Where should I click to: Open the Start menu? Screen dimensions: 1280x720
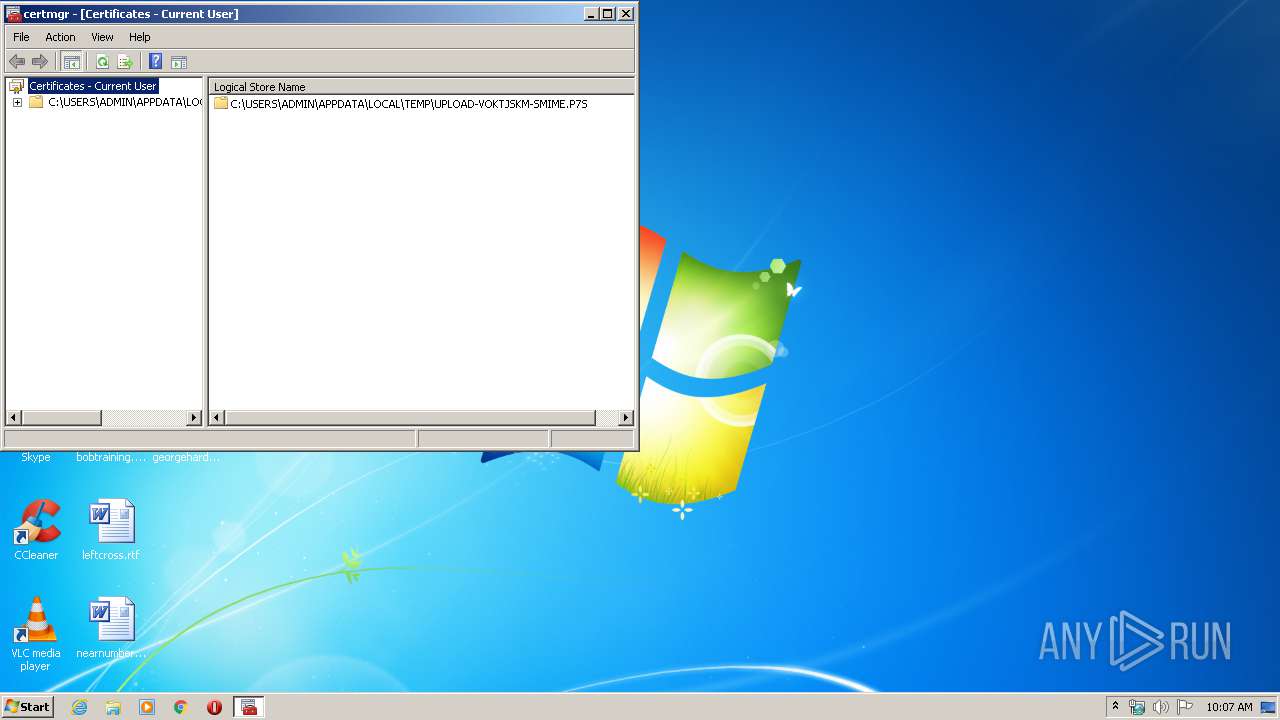pyautogui.click(x=27, y=706)
